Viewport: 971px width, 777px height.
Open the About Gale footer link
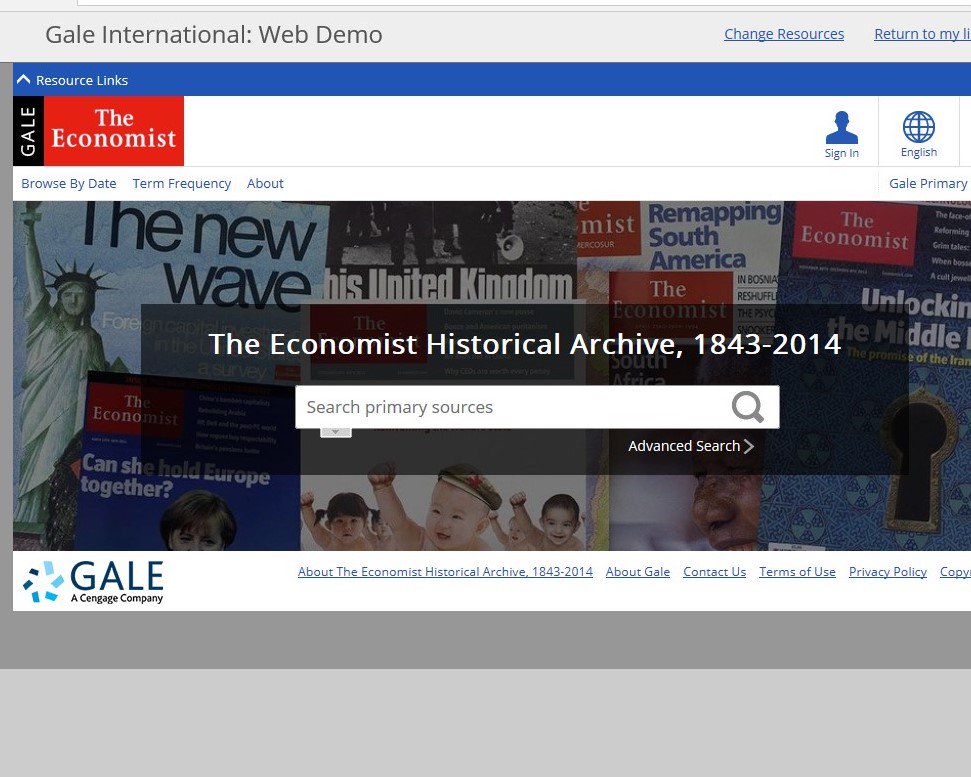[638, 571]
